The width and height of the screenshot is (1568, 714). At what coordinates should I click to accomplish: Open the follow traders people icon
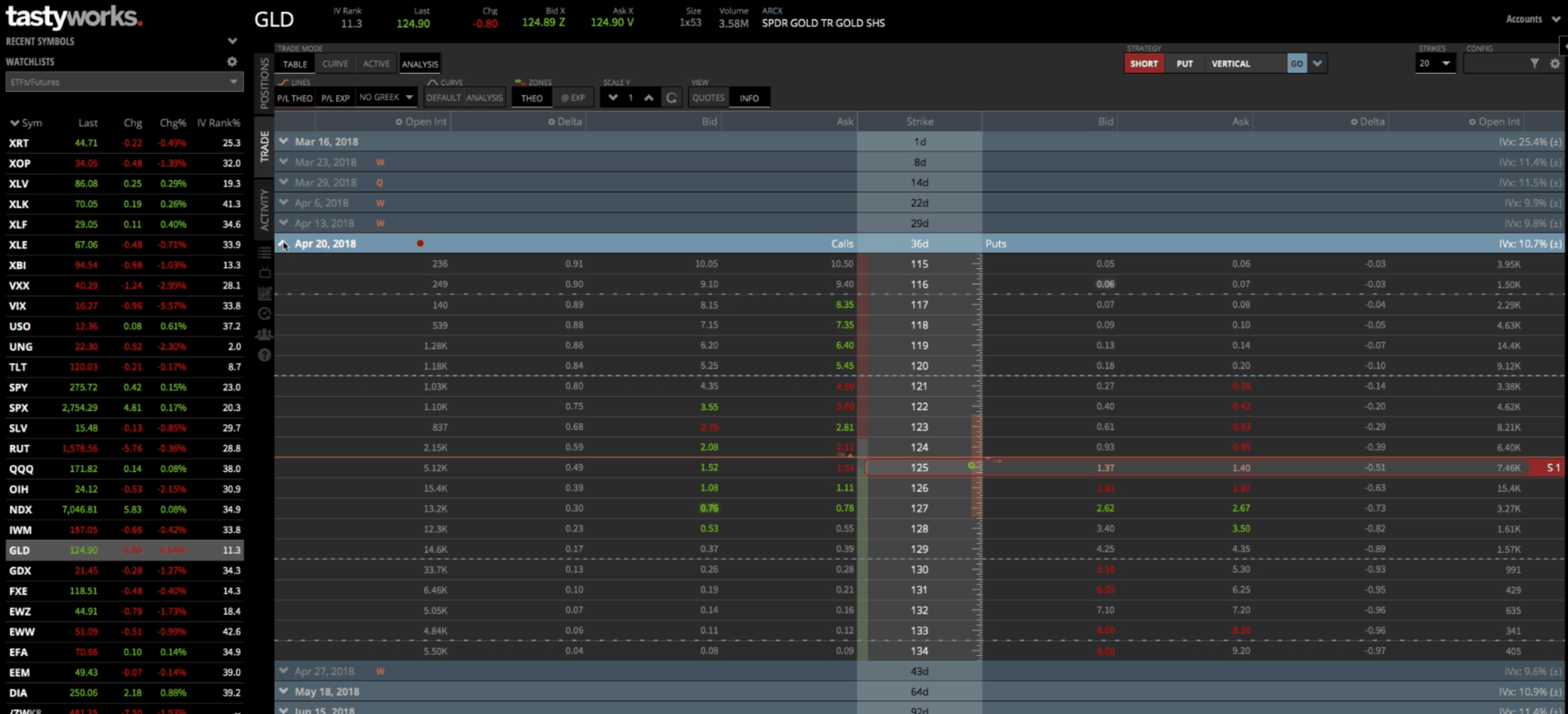265,334
